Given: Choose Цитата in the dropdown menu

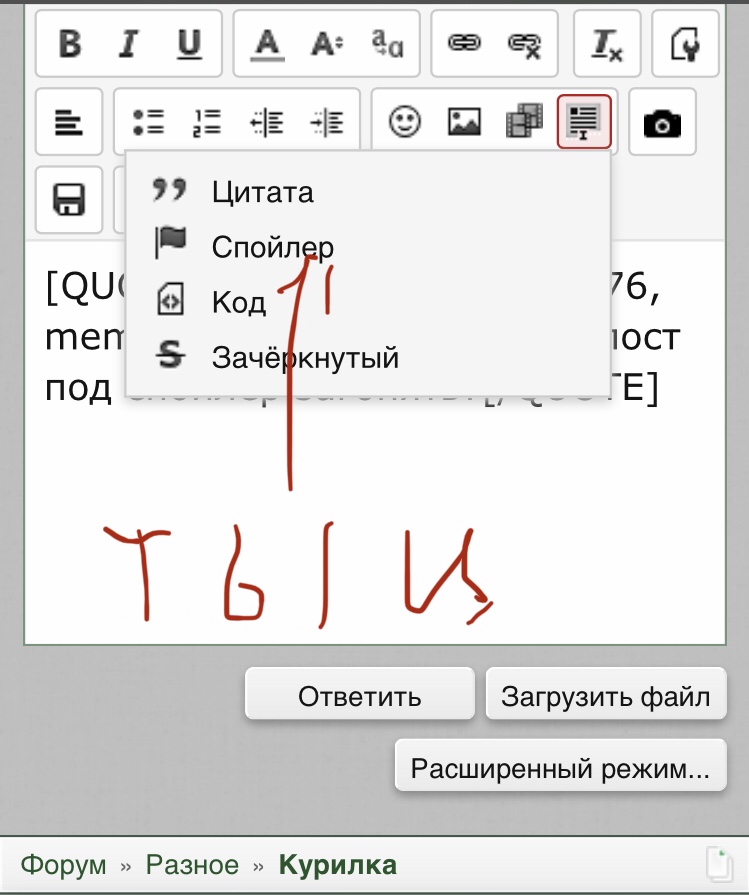Looking at the screenshot, I should coord(262,192).
